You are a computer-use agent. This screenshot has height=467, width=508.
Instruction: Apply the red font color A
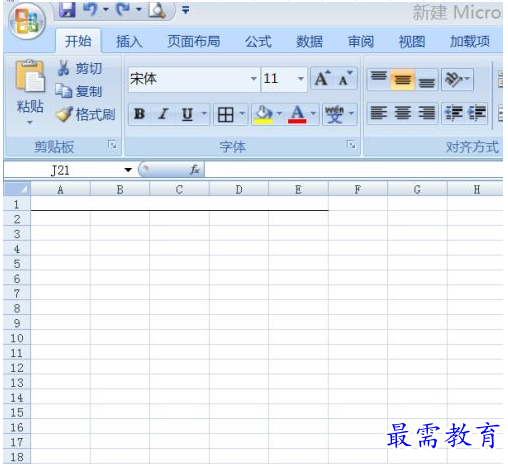coord(297,114)
